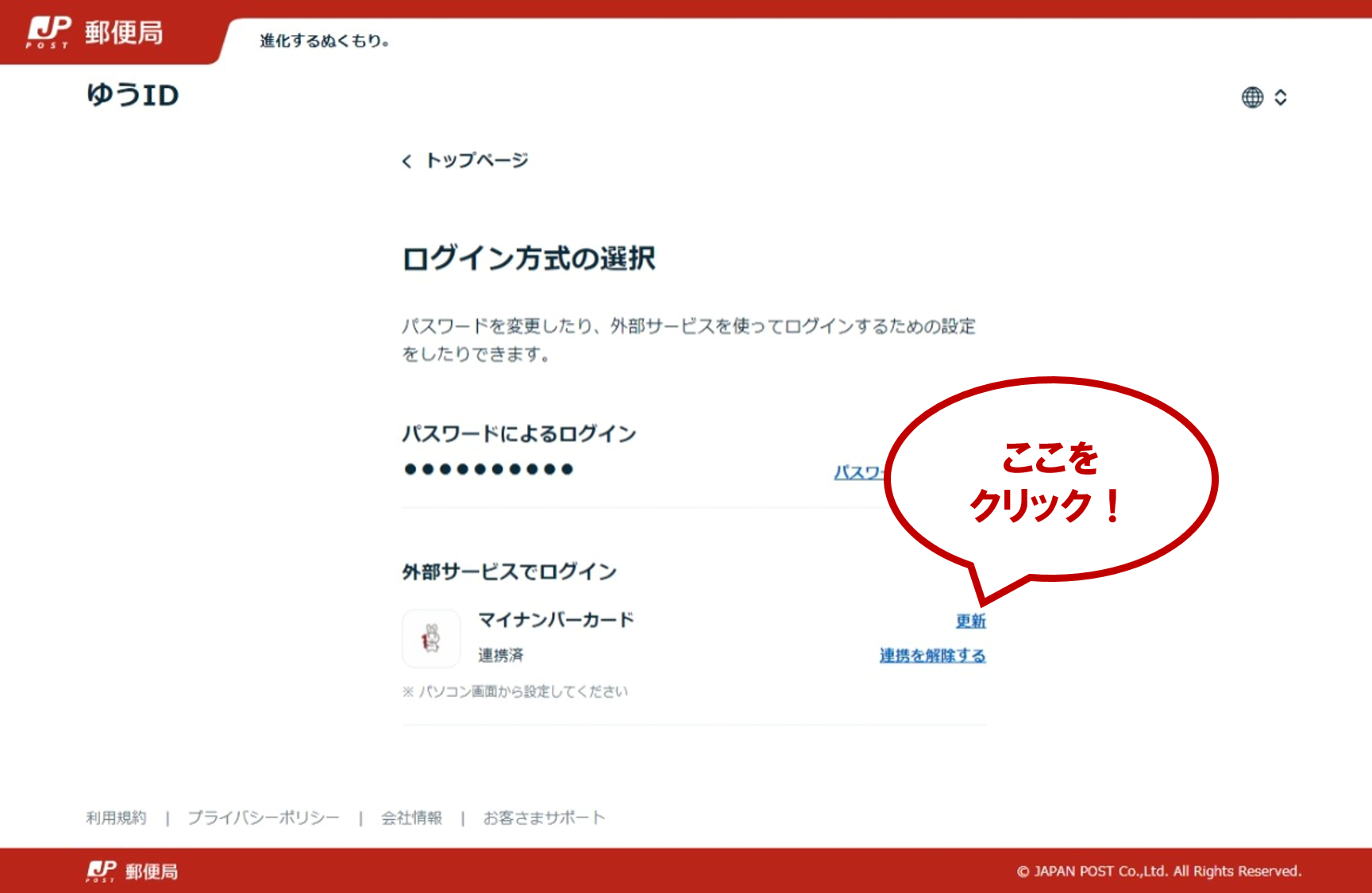Go back via トップページ link

(476, 160)
